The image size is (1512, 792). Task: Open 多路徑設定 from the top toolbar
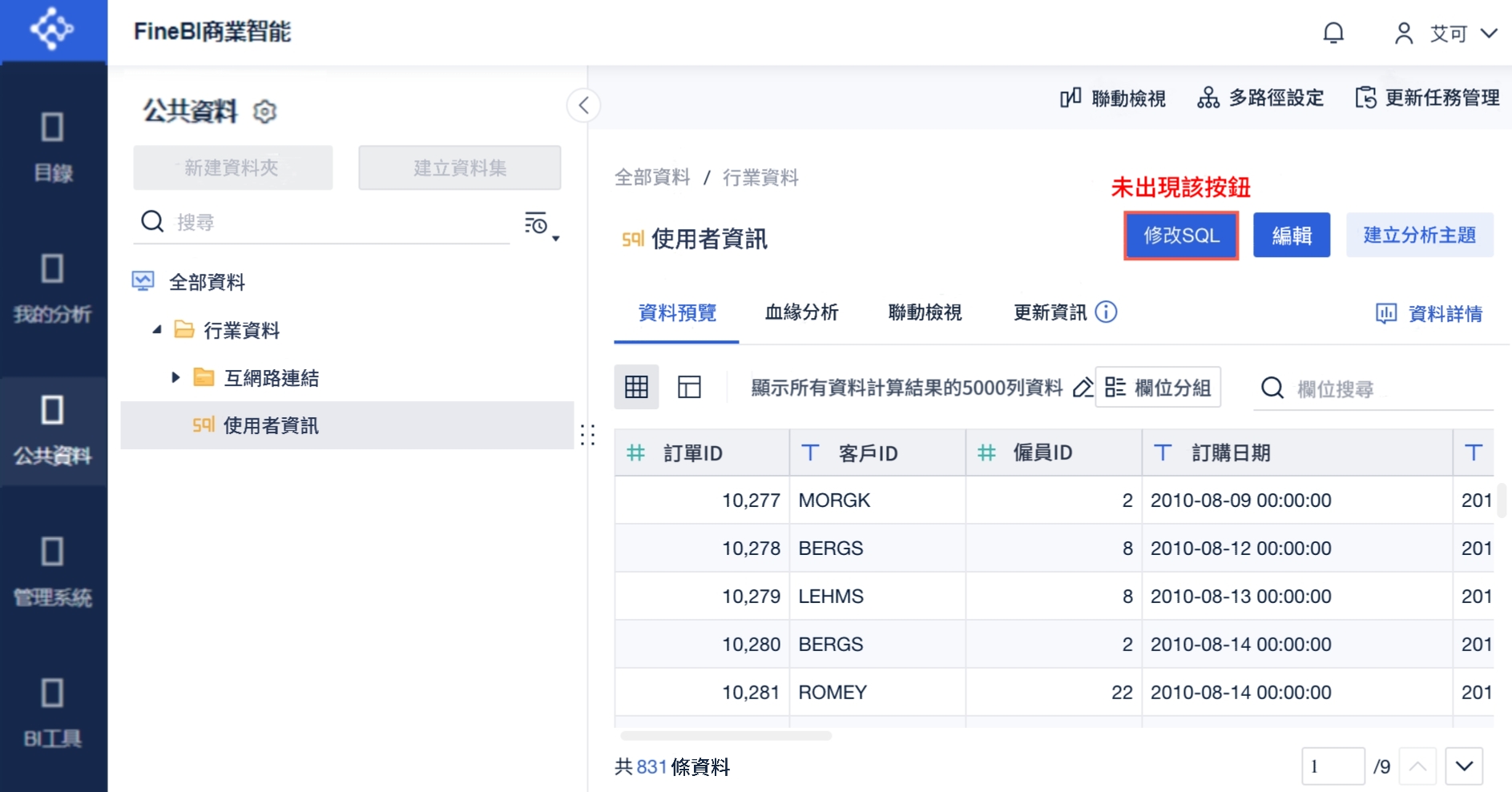click(x=1259, y=98)
